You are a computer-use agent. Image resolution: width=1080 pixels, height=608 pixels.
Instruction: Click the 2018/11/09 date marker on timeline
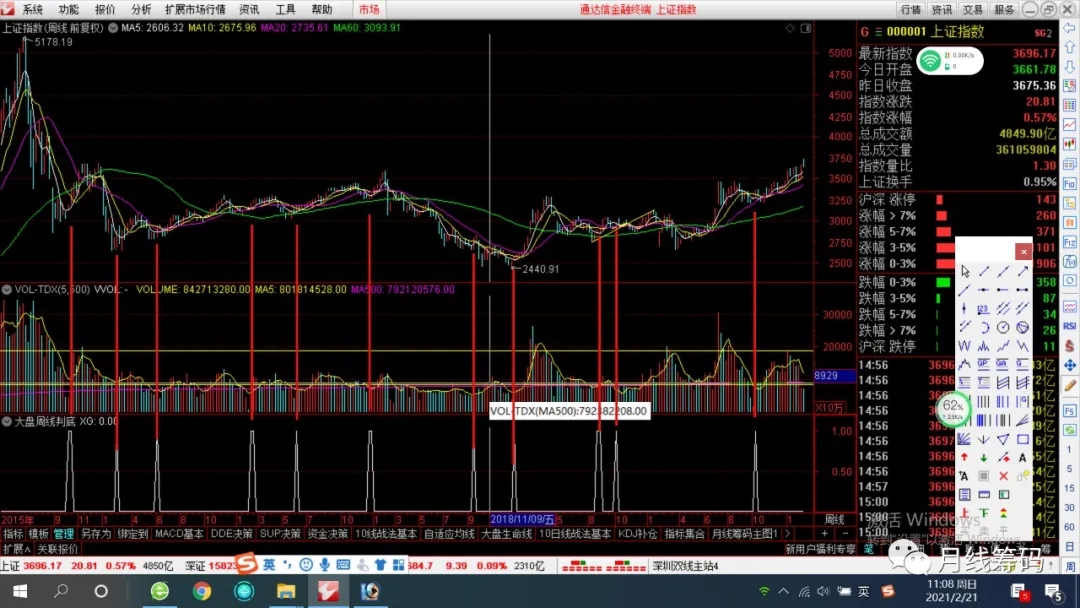tap(522, 520)
